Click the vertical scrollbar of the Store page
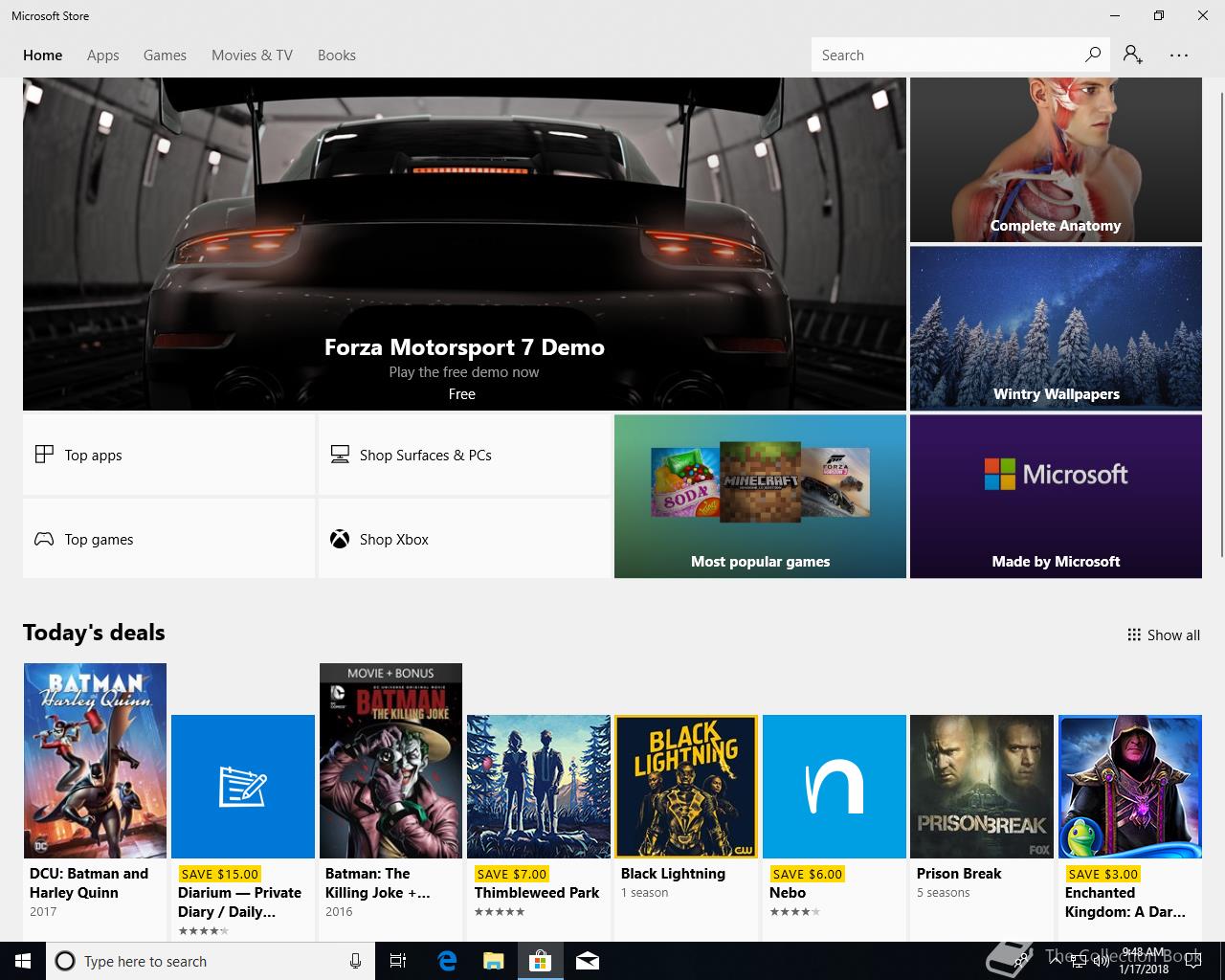Image resolution: width=1225 pixels, height=980 pixels. tap(1221, 323)
